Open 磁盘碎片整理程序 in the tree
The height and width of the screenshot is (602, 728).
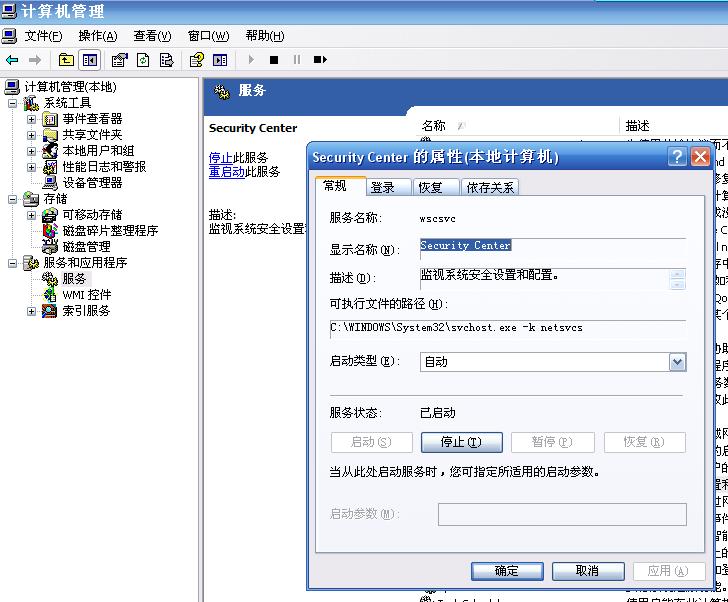(x=110, y=231)
